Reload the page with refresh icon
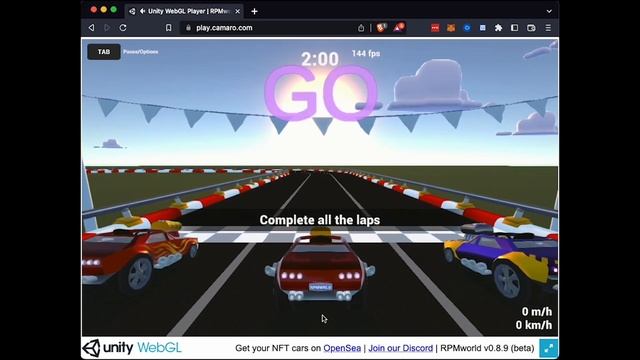 123,28
